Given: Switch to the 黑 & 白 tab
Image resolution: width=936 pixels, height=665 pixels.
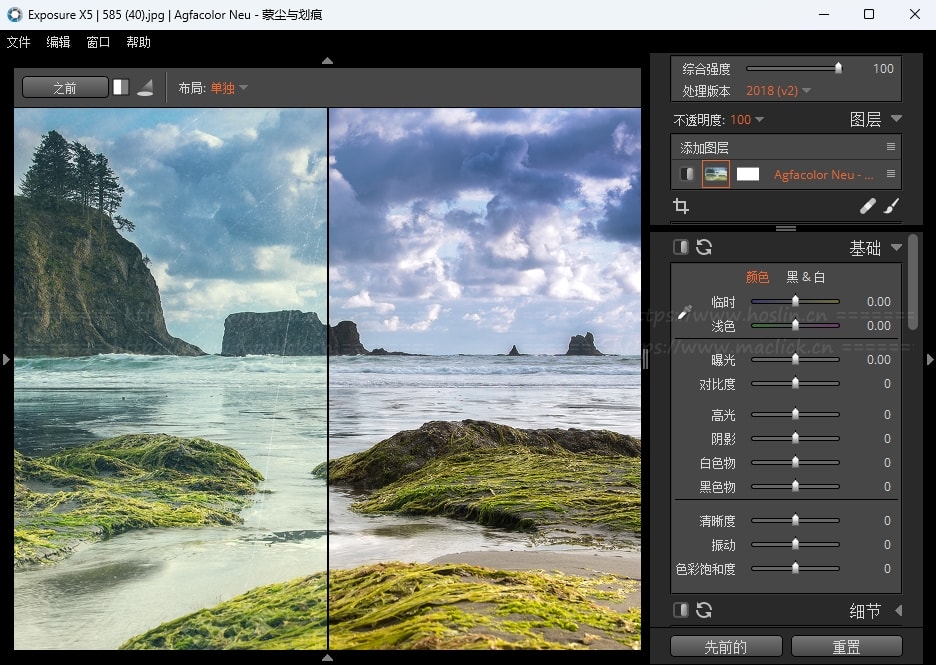Looking at the screenshot, I should [805, 277].
